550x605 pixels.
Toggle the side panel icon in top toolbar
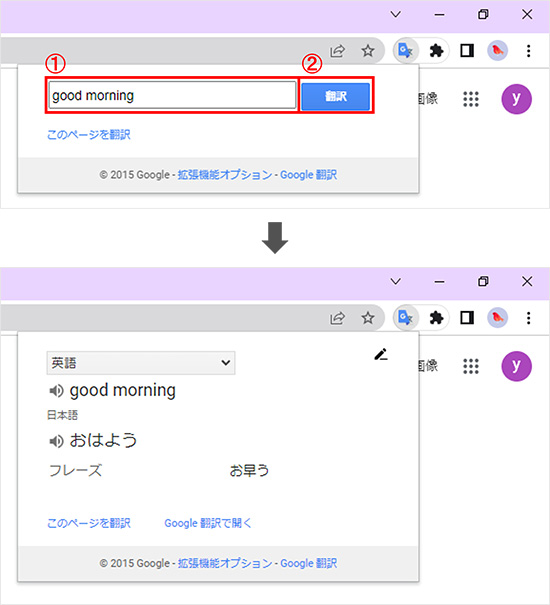tap(467, 51)
